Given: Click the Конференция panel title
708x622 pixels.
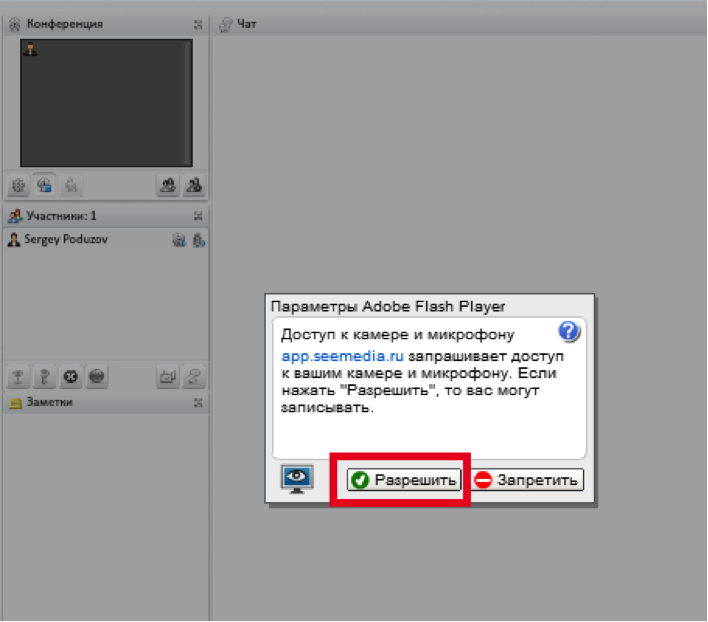Looking at the screenshot, I should point(65,24).
